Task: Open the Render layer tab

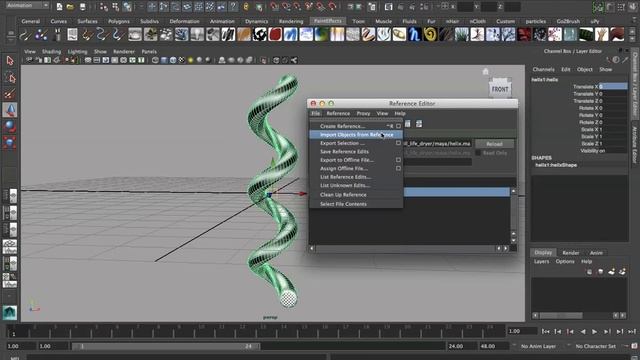Action: (x=570, y=253)
